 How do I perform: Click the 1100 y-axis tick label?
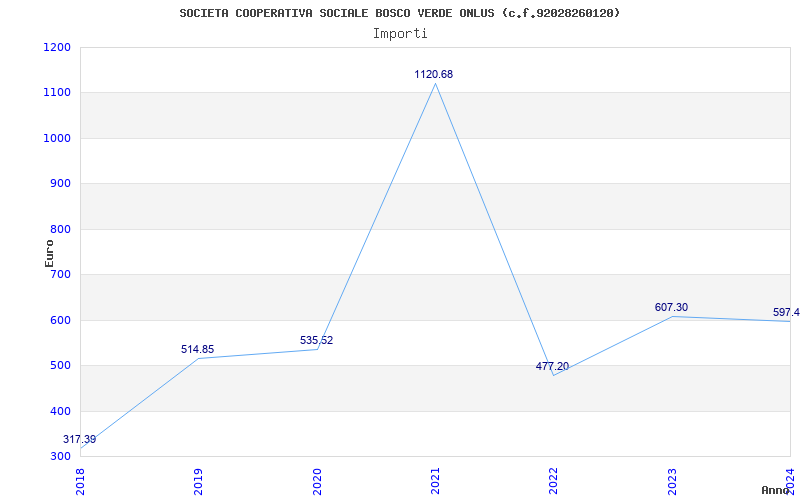pyautogui.click(x=57, y=93)
